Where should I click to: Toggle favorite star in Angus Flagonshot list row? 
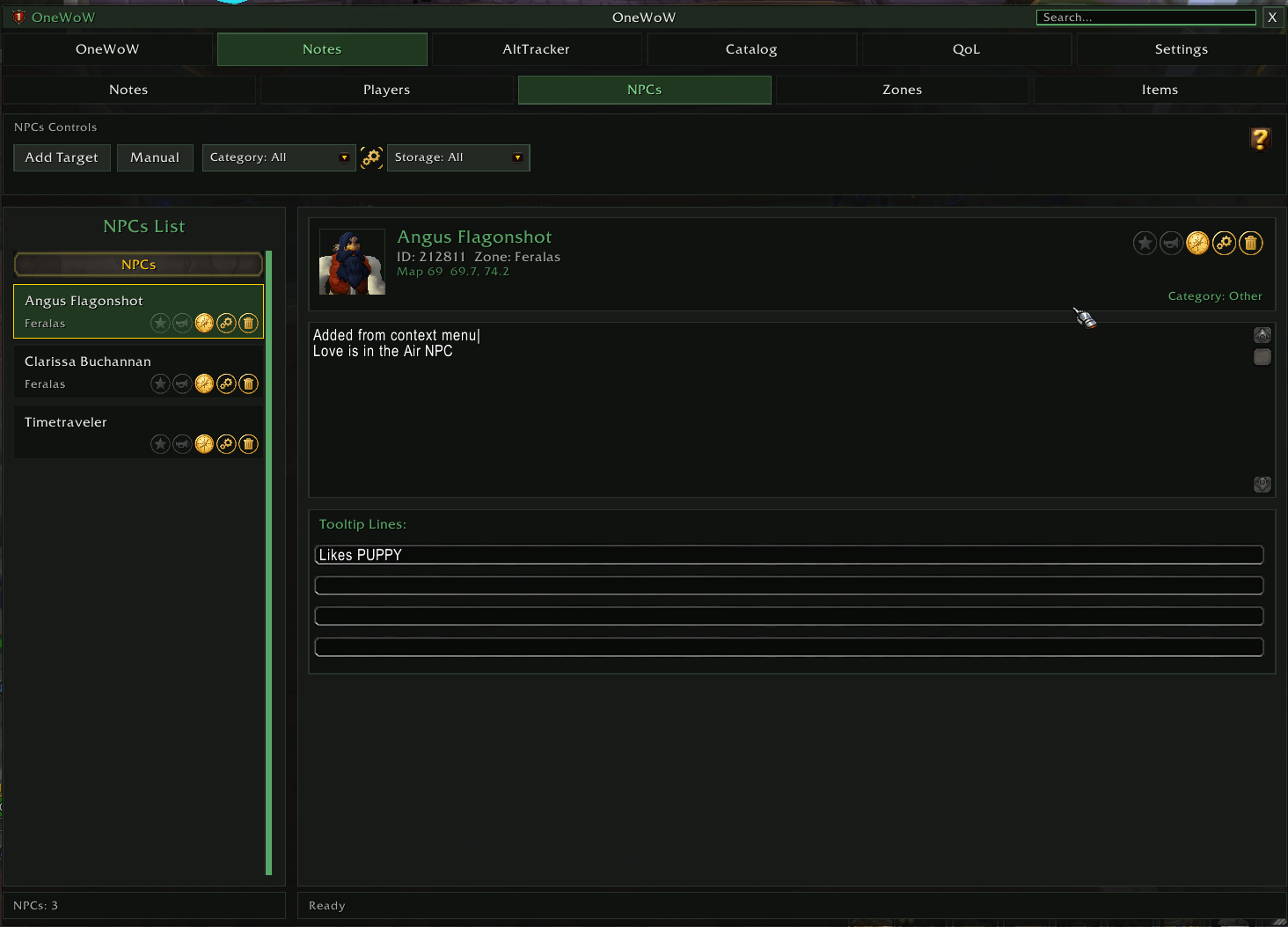click(160, 324)
